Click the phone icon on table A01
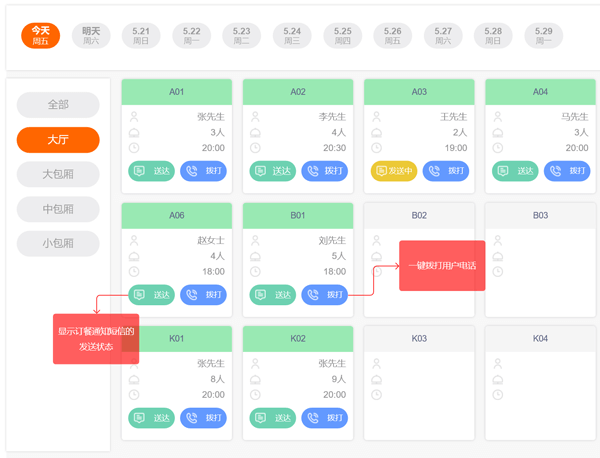Viewport: 600px width, 458px height. click(192, 171)
